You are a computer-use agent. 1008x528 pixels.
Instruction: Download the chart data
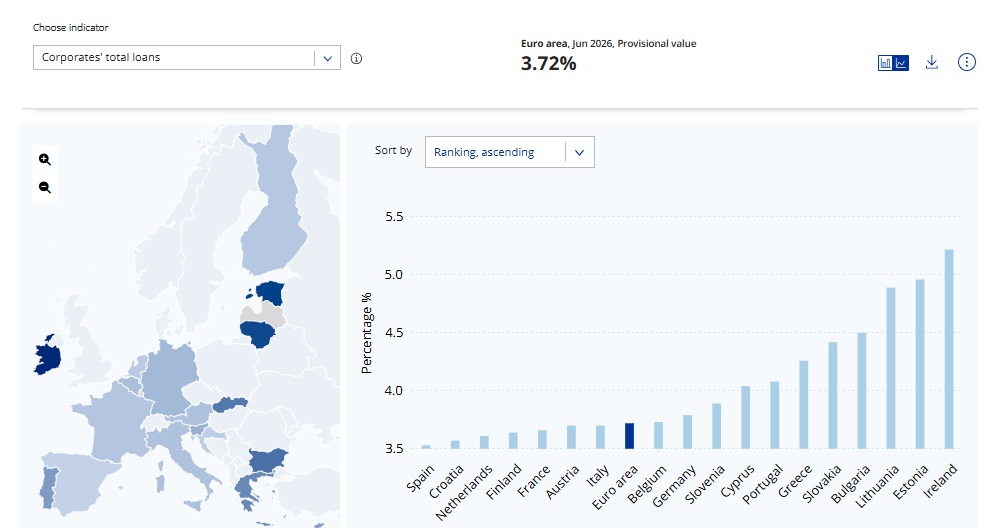click(932, 62)
